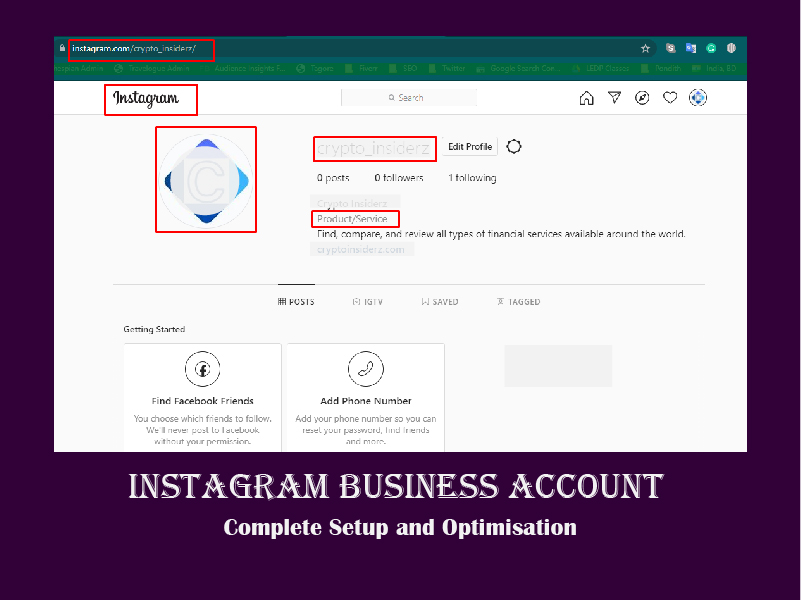Open the SEO bookmarks folder
This screenshot has height=600, width=801.
(x=403, y=68)
